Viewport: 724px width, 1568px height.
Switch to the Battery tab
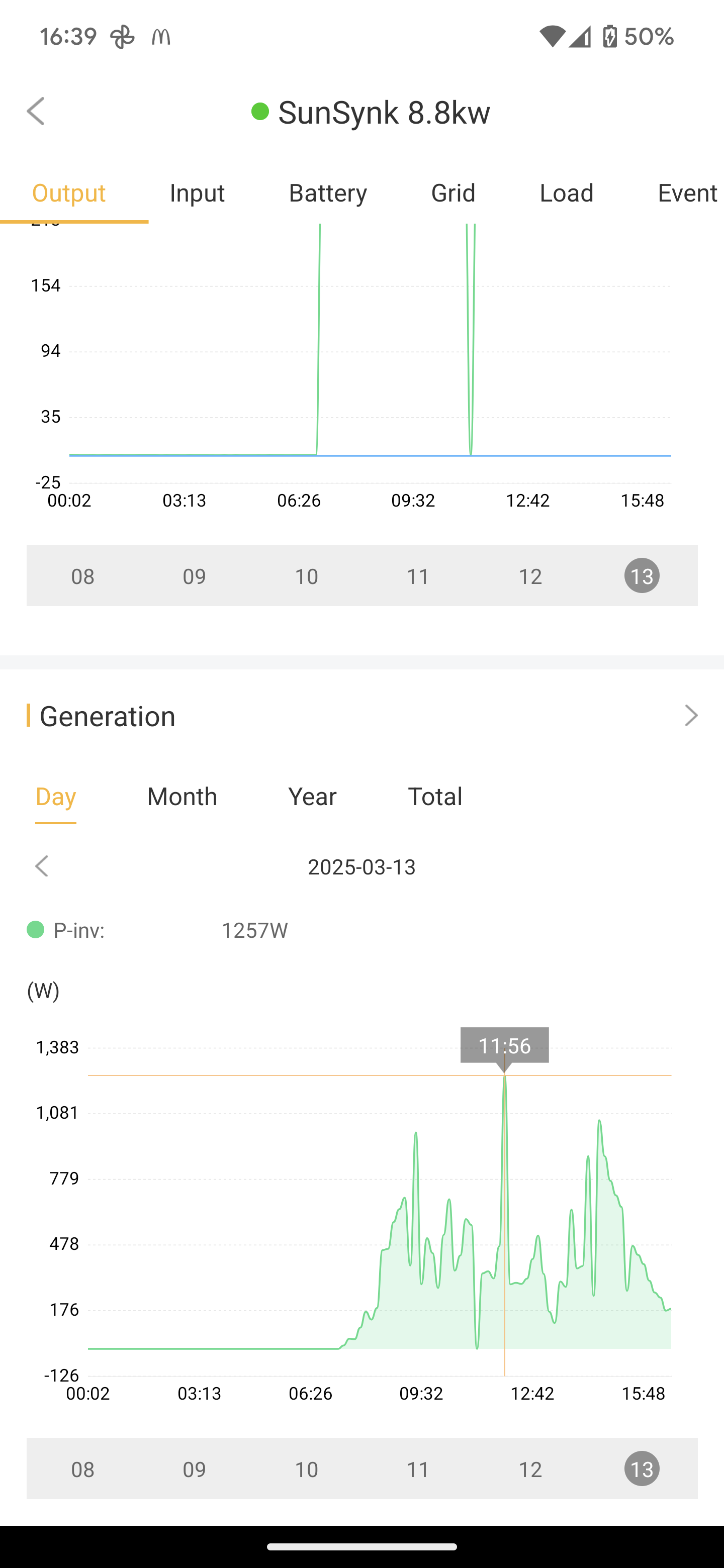coord(328,193)
